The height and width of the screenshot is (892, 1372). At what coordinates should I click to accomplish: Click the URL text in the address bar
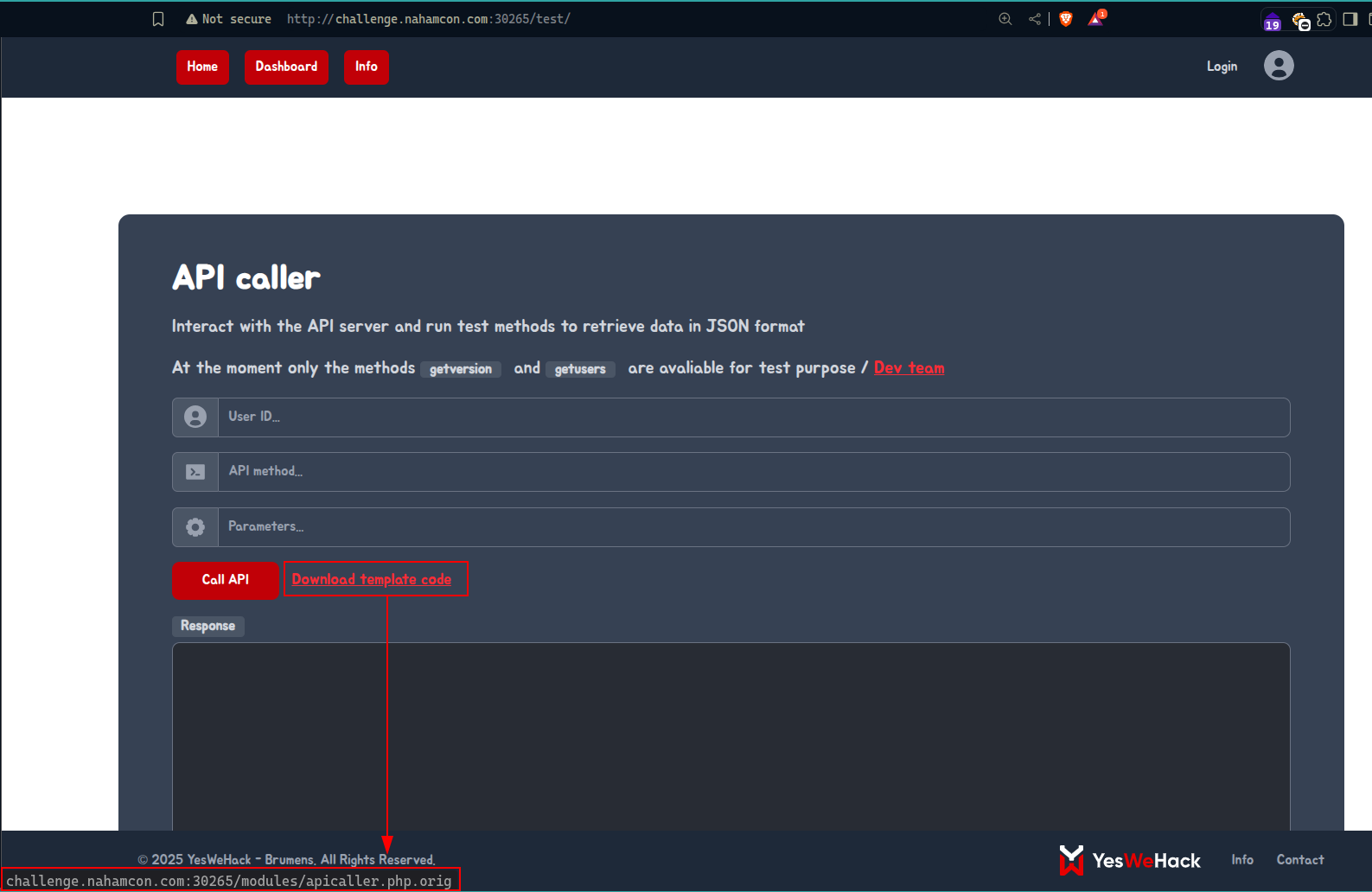(x=429, y=19)
